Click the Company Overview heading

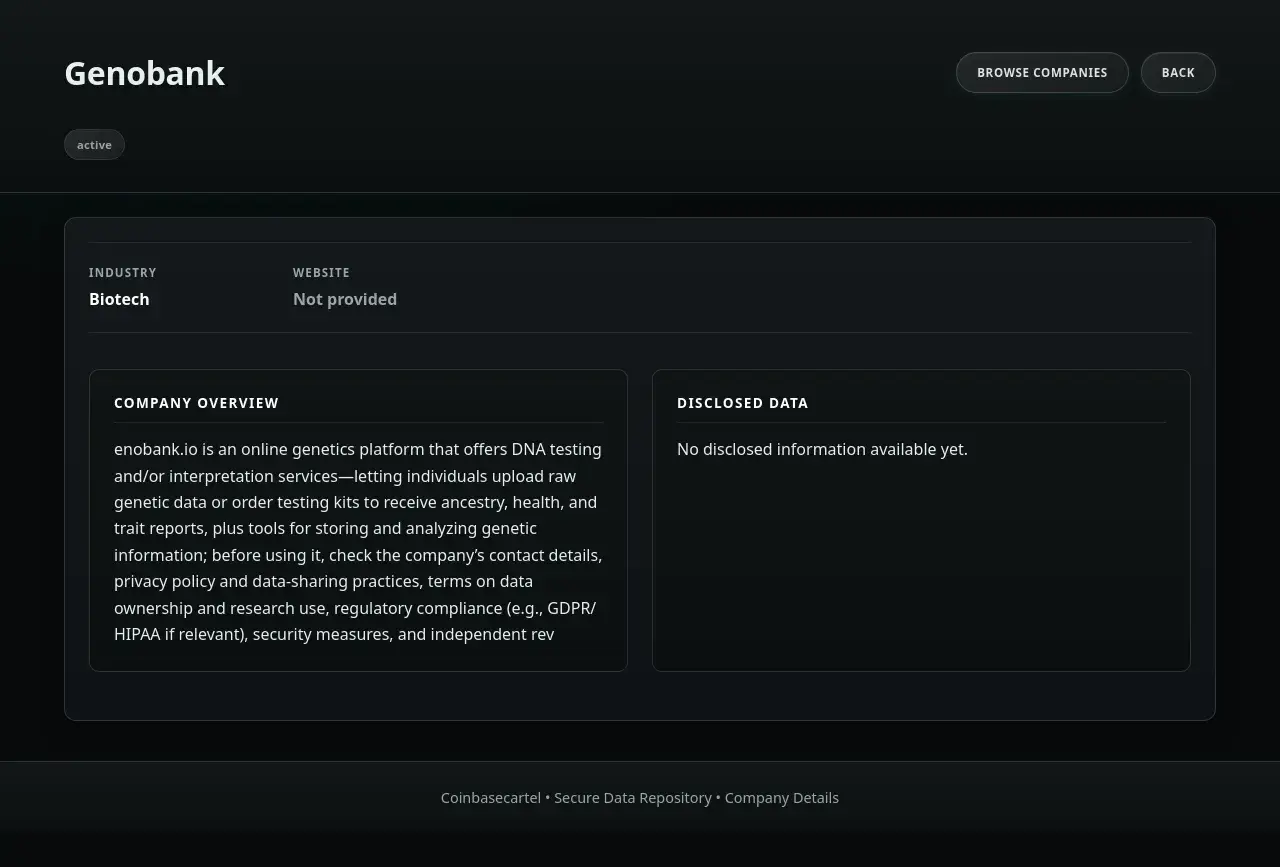tap(196, 403)
